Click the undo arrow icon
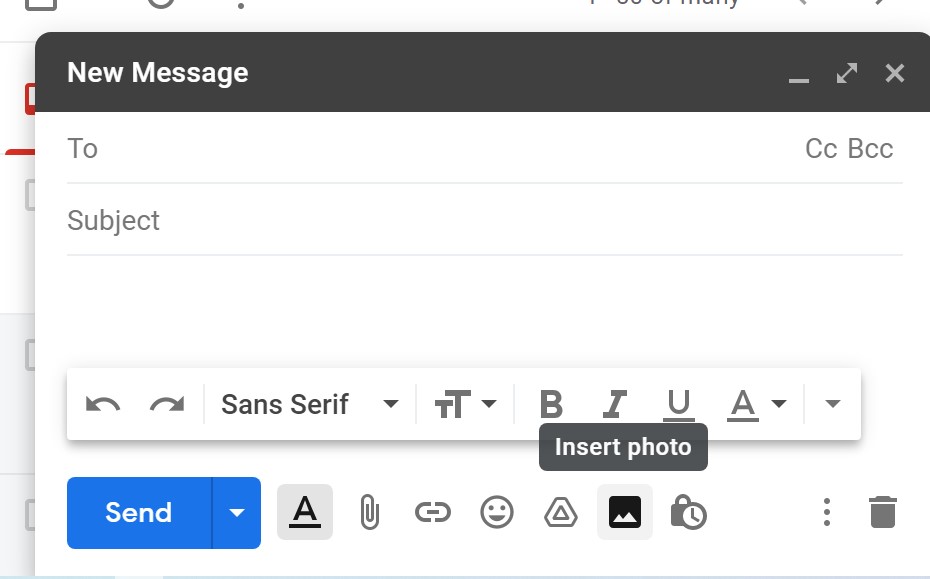The image size is (930, 579). pyautogui.click(x=103, y=404)
